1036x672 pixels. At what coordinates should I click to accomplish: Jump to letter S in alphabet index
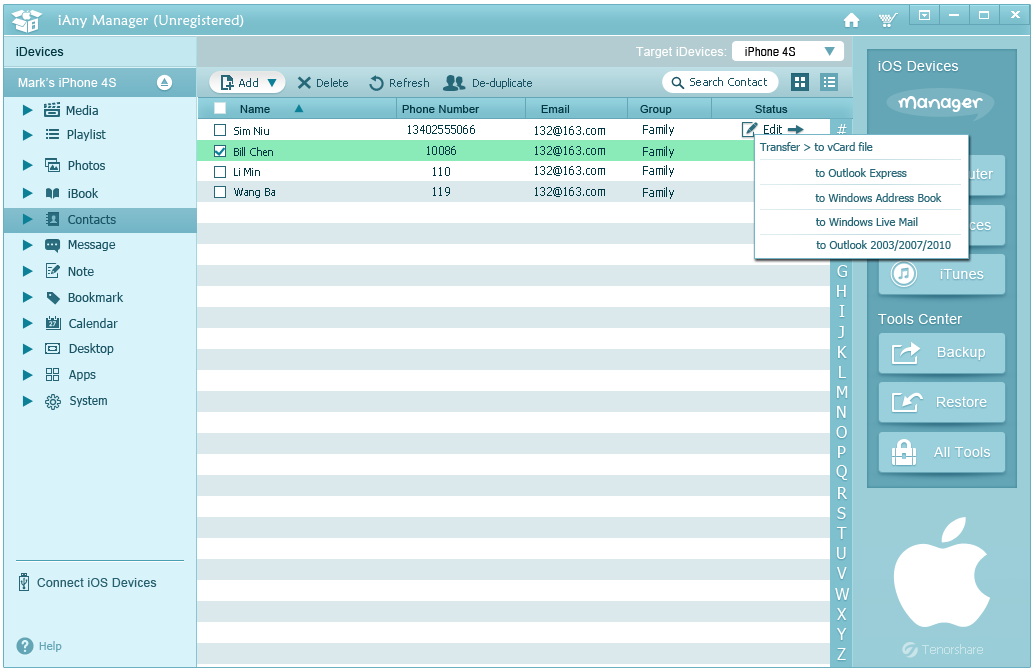coord(841,513)
